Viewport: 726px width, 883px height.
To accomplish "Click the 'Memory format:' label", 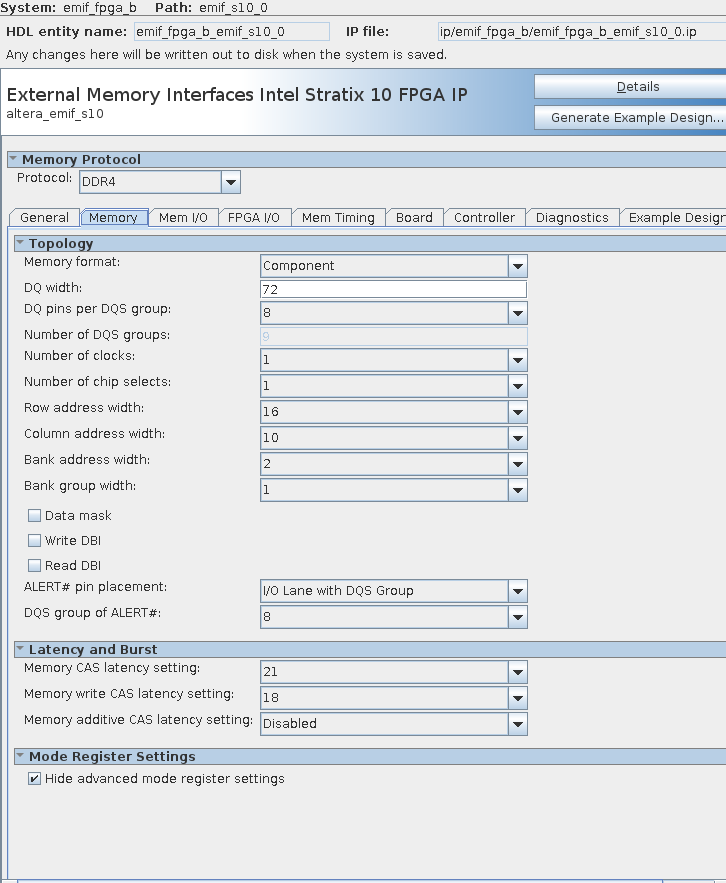I will pos(72,262).
